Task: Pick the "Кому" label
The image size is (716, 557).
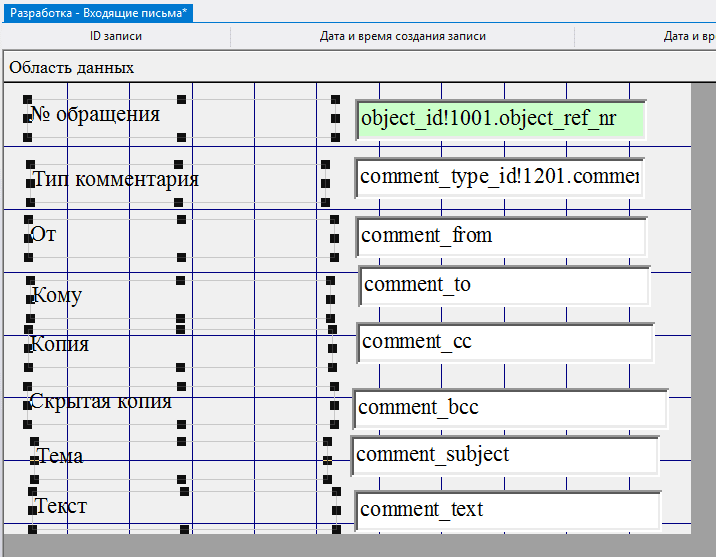Action: coord(57,295)
